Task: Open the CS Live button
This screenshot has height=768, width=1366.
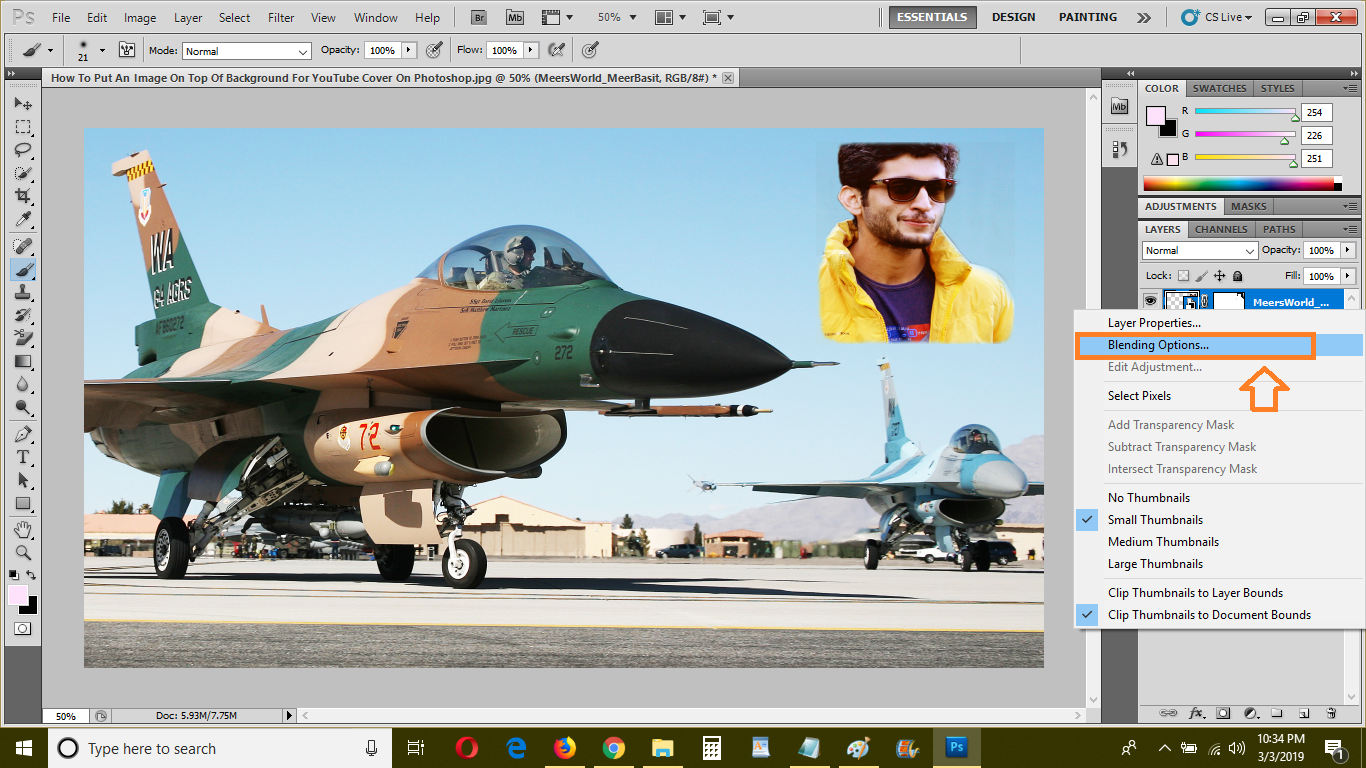Action: (x=1216, y=17)
